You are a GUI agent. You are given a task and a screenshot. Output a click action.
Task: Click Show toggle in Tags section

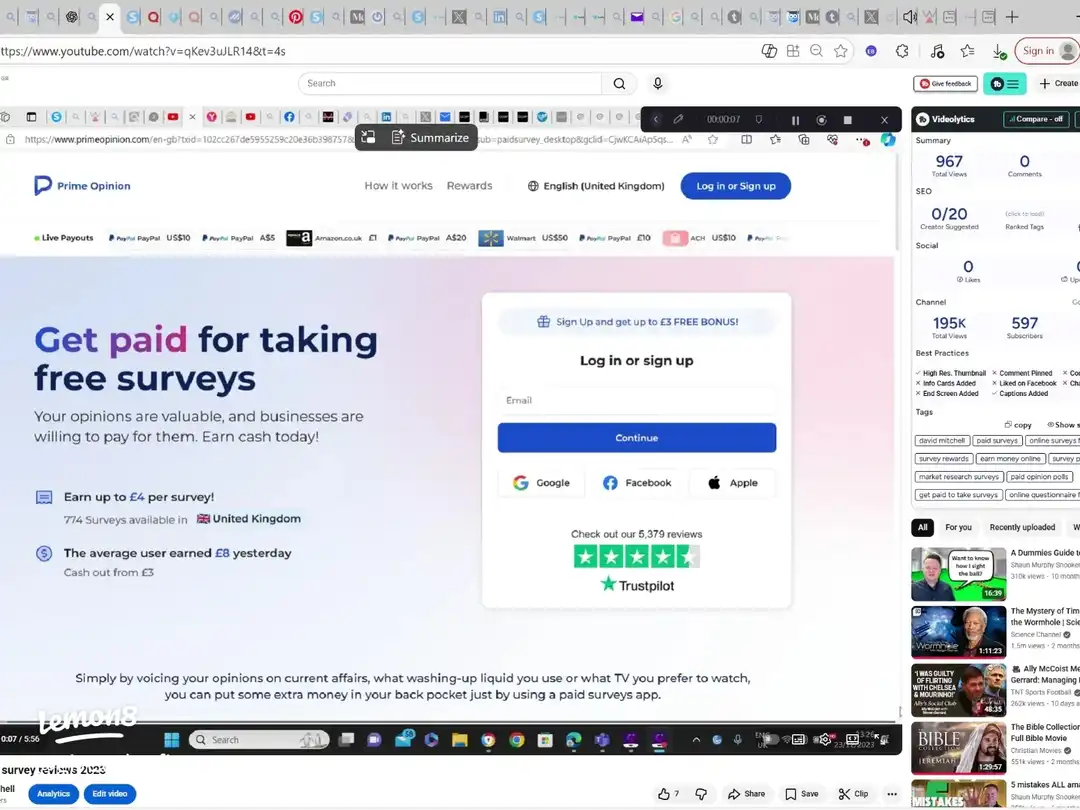(x=1062, y=425)
